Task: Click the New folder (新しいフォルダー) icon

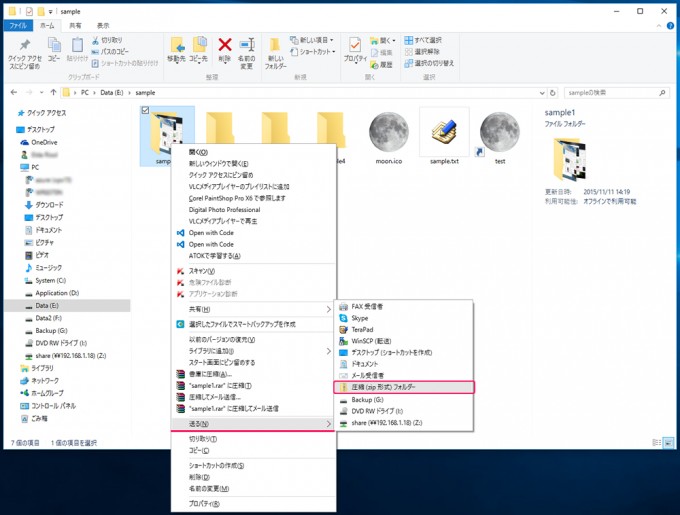Action: tap(275, 45)
